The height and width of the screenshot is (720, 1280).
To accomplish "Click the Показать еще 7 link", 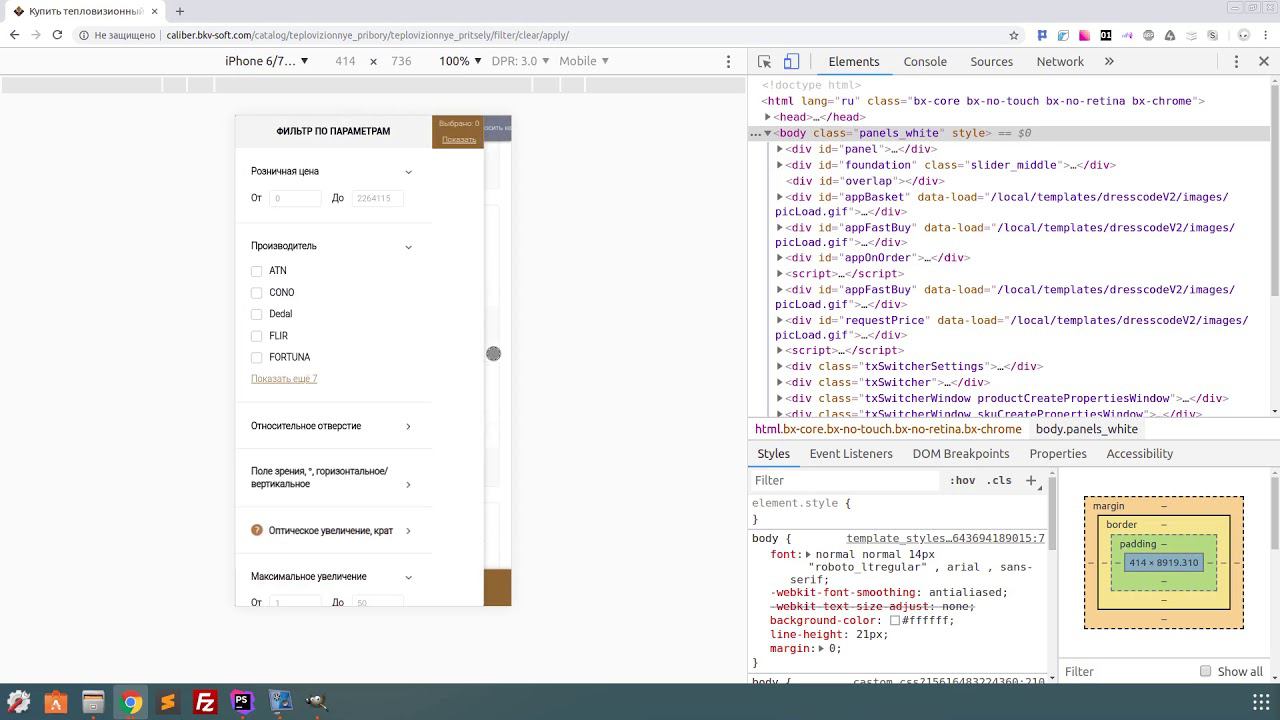I will coord(284,379).
